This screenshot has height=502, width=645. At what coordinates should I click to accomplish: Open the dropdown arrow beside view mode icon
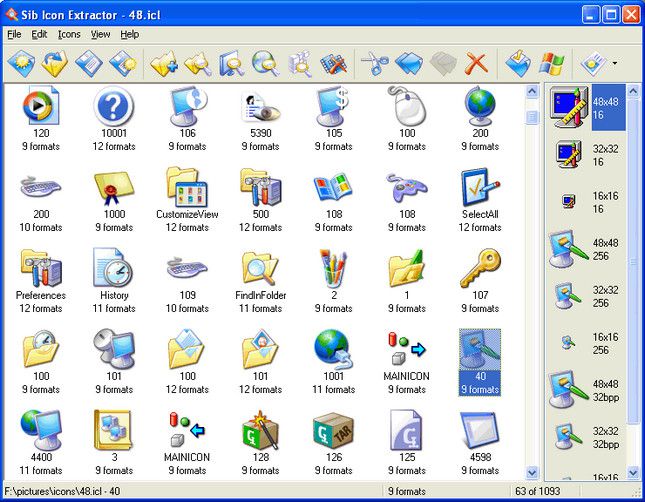(615, 63)
